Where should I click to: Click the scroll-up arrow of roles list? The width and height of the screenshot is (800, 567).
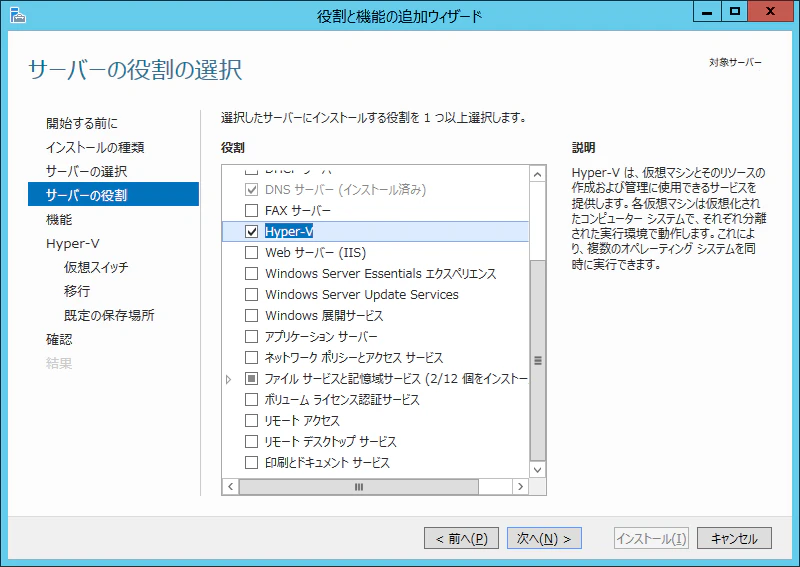tap(537, 175)
